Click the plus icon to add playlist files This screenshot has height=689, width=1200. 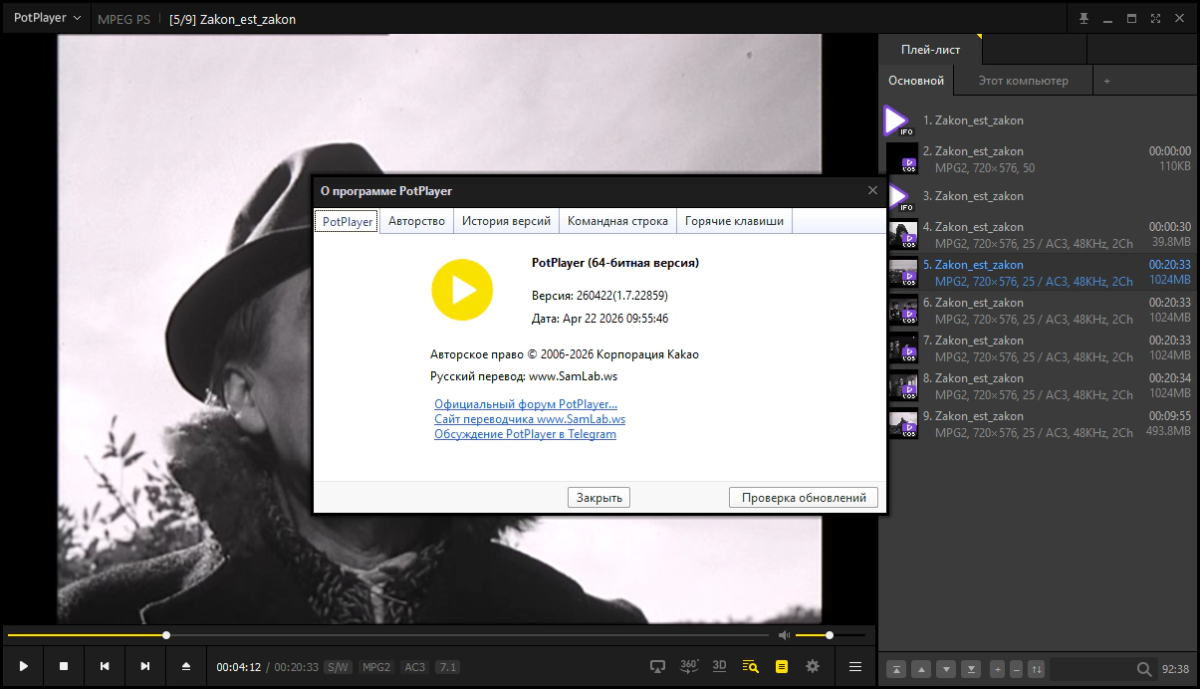pos(997,669)
